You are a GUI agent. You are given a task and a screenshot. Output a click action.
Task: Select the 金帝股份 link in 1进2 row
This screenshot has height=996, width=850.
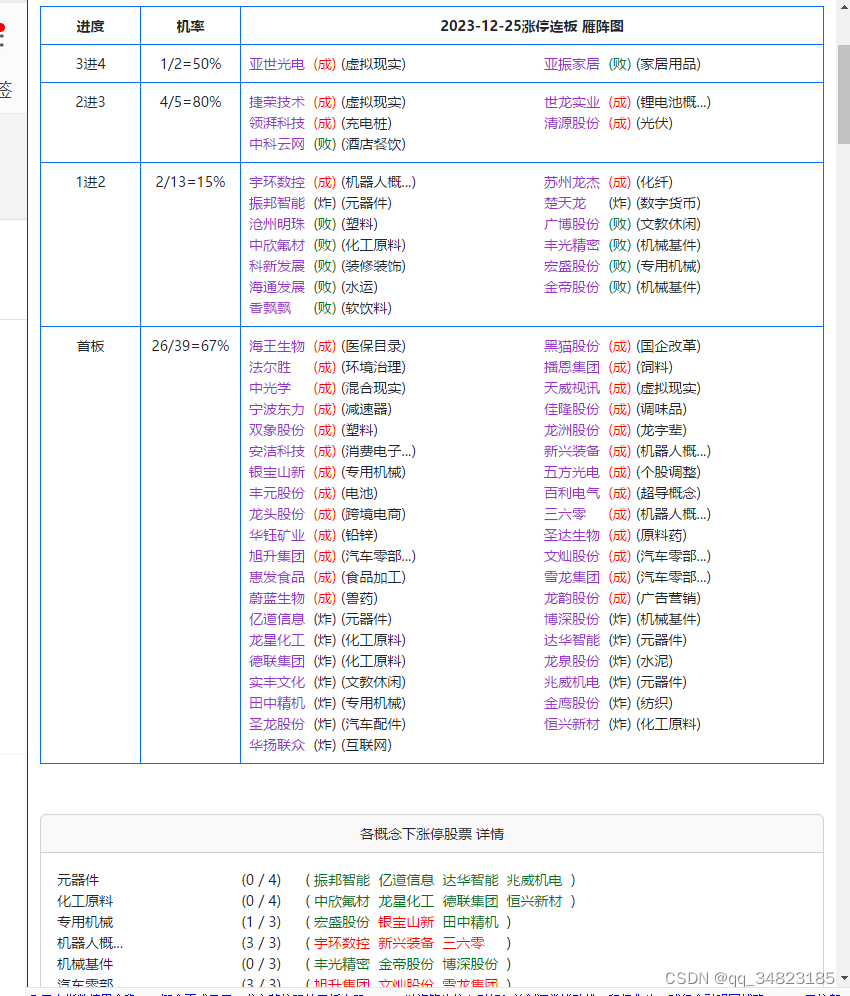point(571,287)
